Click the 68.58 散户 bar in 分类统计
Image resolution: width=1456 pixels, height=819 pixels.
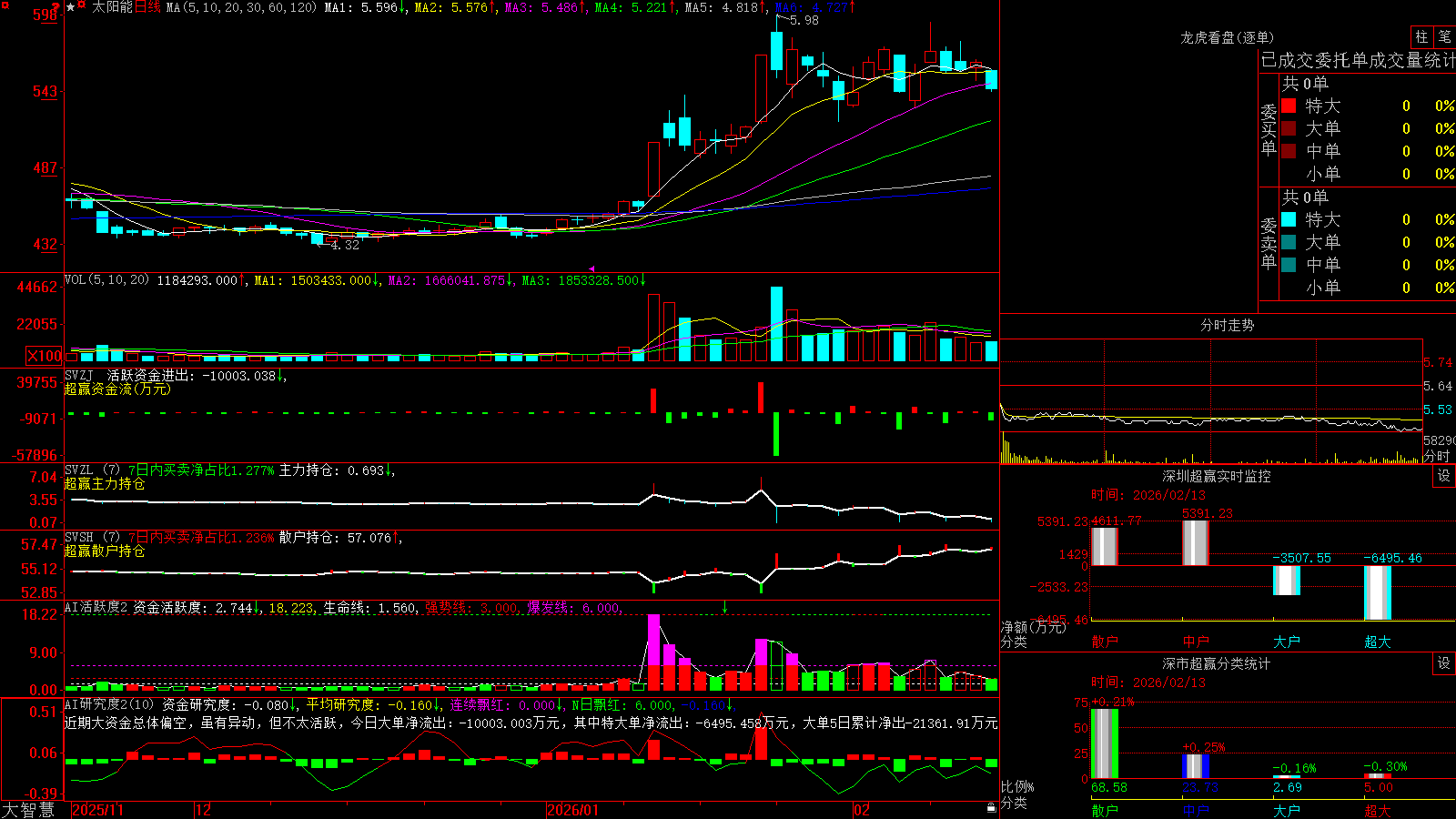pyautogui.click(x=1104, y=743)
